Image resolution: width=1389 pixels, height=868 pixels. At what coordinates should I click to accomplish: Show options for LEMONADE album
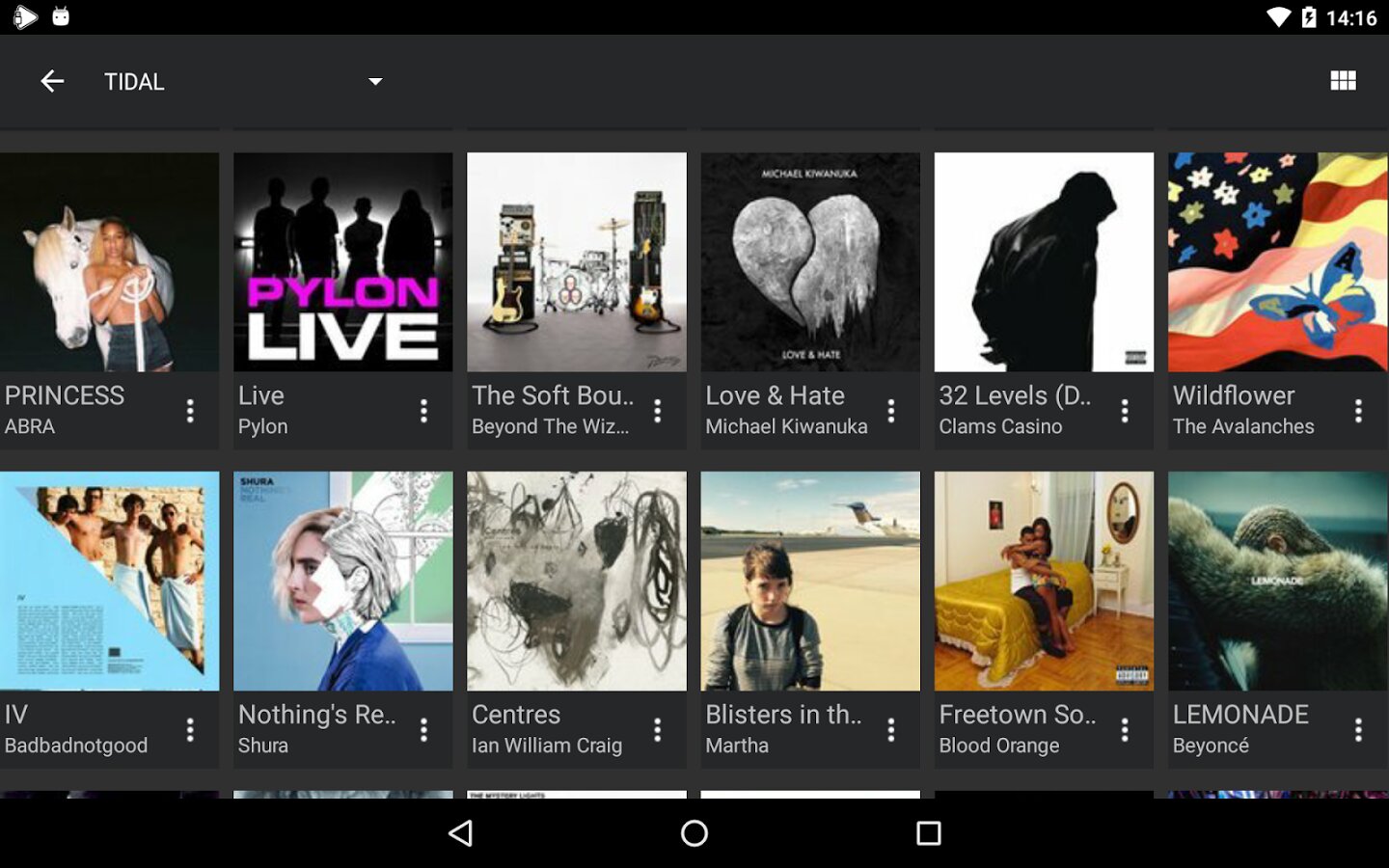coord(1357,730)
